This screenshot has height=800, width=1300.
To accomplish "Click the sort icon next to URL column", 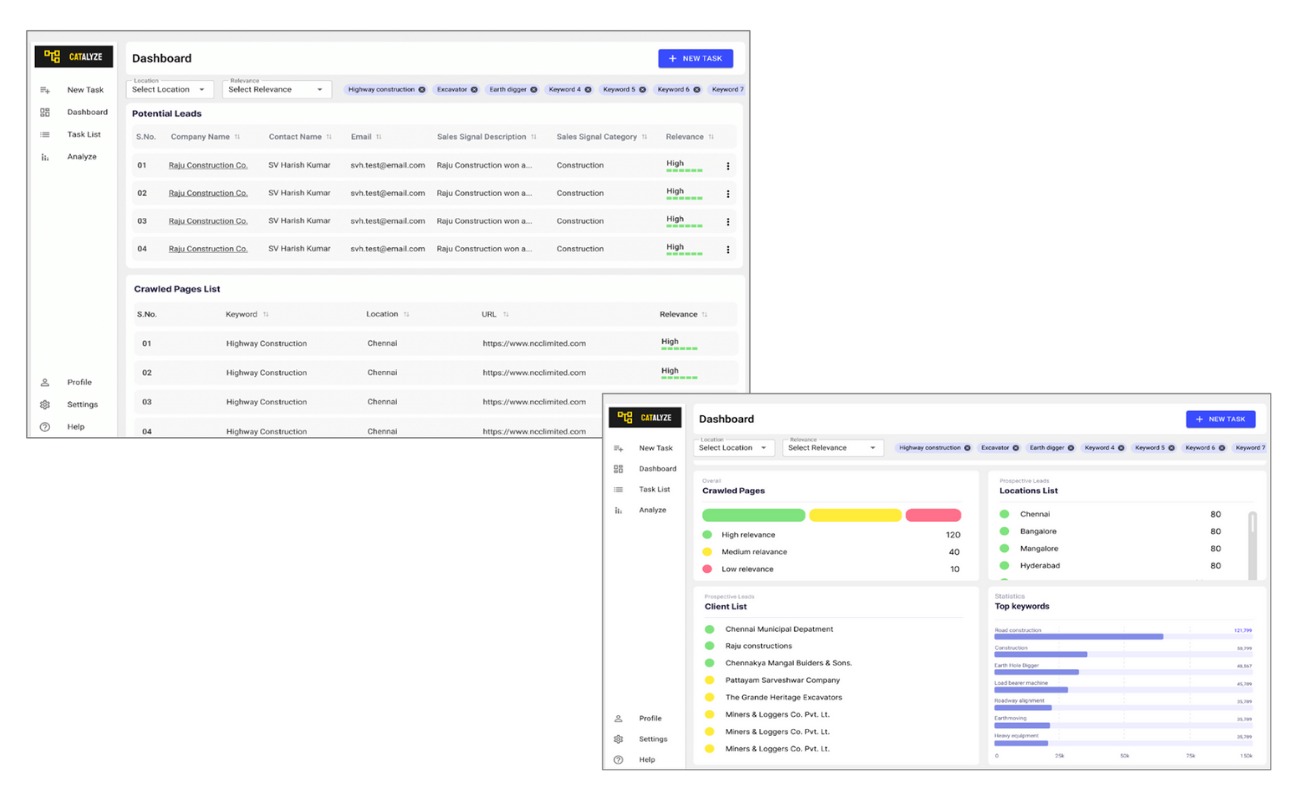I will point(506,315).
